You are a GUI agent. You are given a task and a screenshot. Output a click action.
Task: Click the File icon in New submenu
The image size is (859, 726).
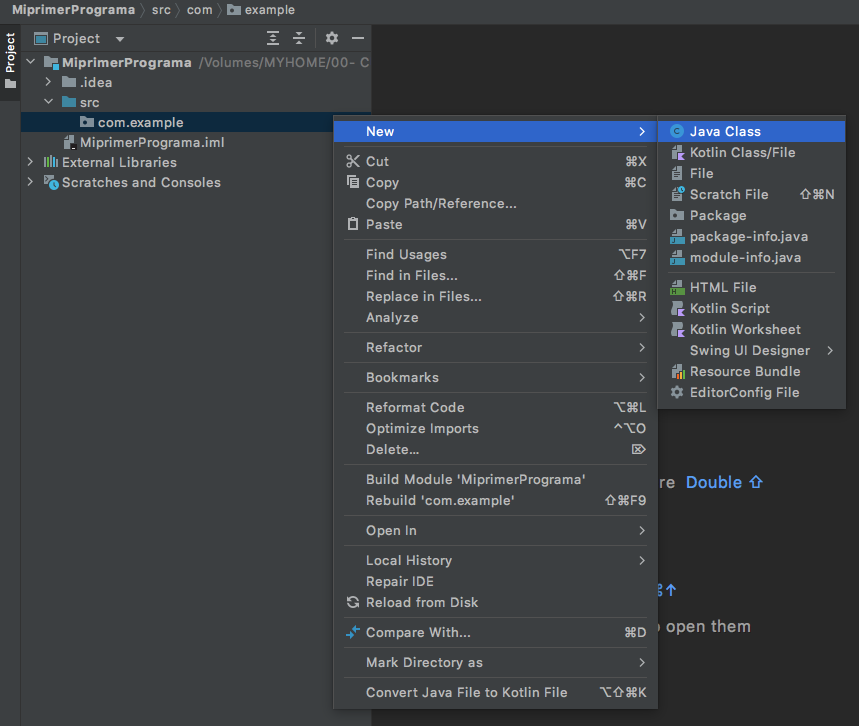coord(677,174)
